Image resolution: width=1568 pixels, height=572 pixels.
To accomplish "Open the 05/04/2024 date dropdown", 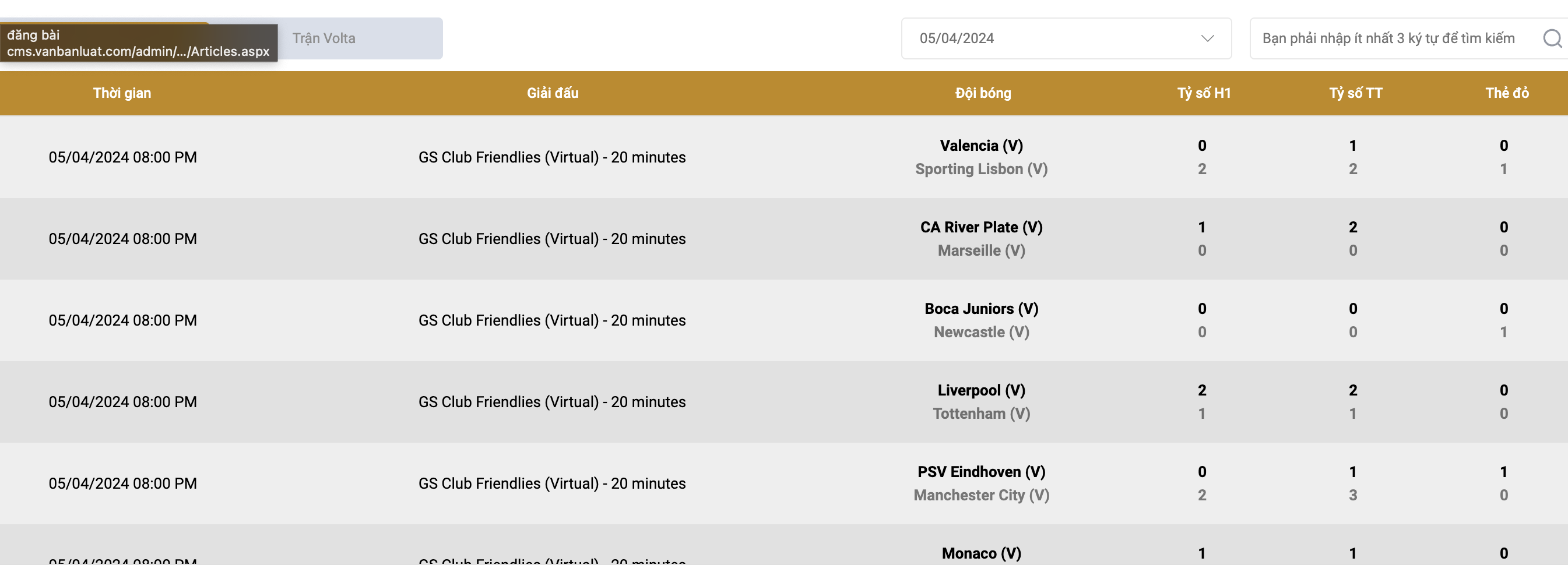I will (x=1065, y=38).
